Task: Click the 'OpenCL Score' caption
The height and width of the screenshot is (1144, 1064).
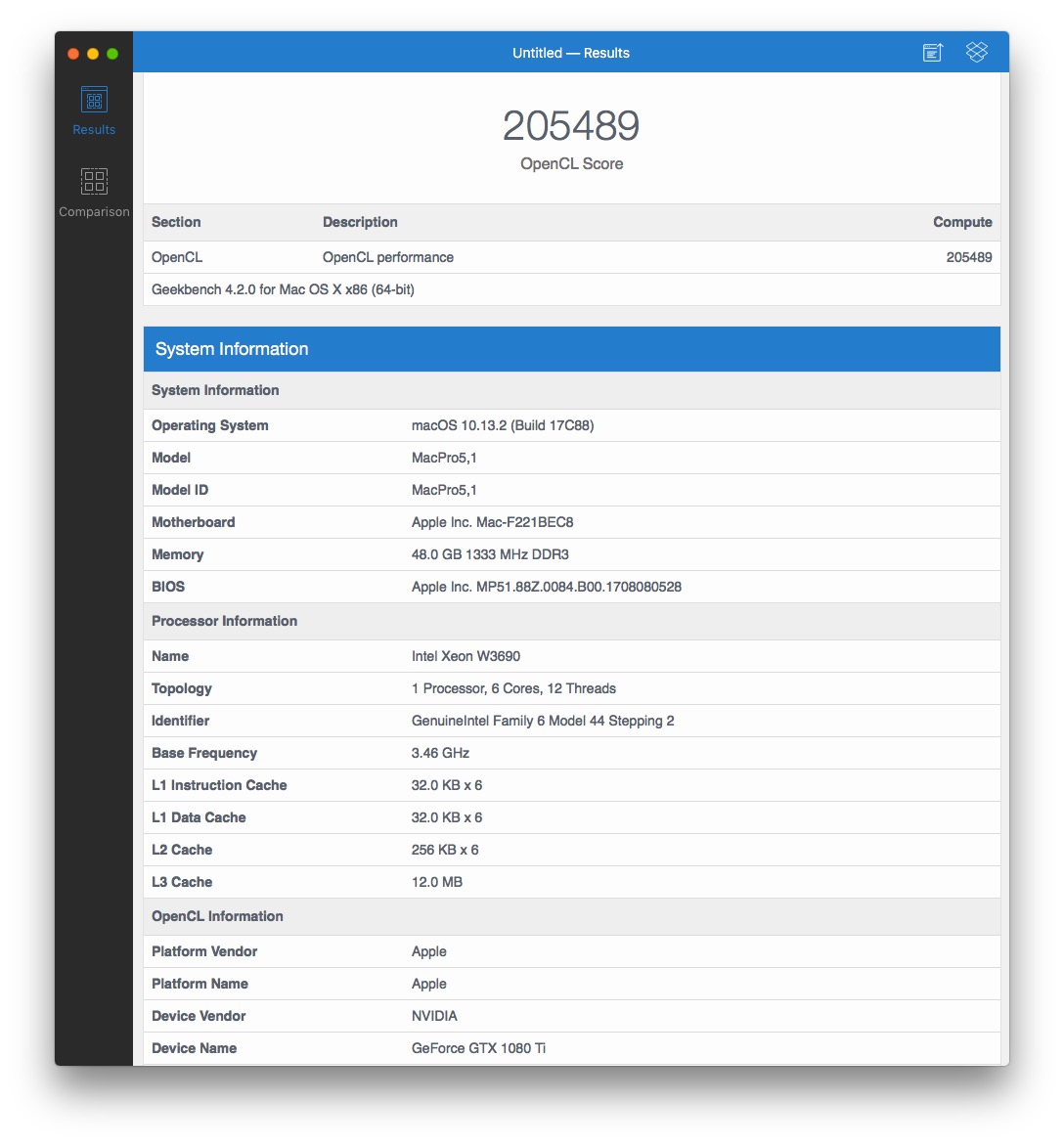Action: click(x=571, y=163)
